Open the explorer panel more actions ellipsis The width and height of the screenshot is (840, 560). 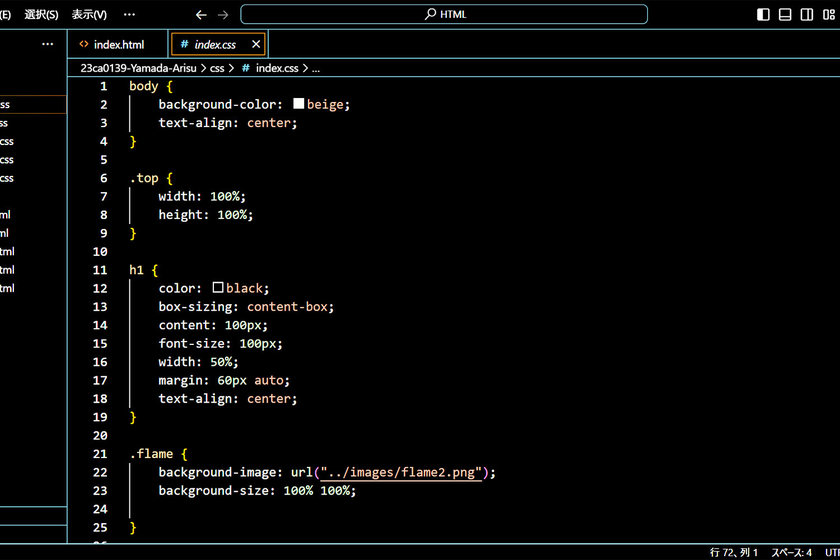tap(47, 45)
